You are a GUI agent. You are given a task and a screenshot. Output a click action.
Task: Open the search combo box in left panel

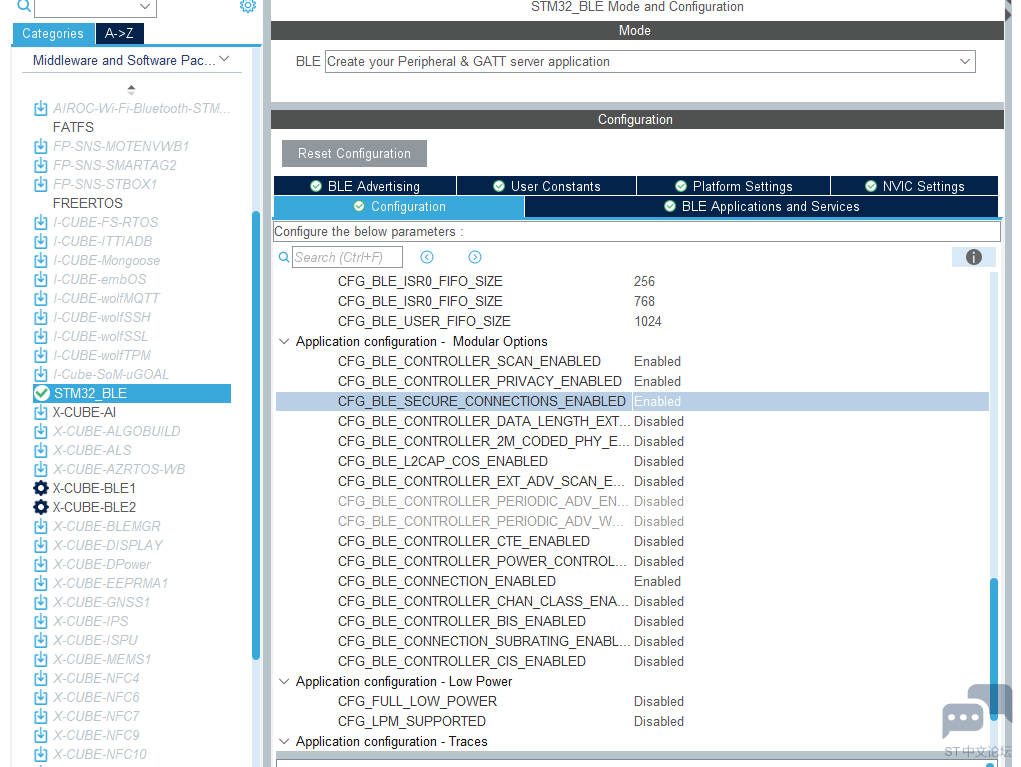[x=95, y=7]
